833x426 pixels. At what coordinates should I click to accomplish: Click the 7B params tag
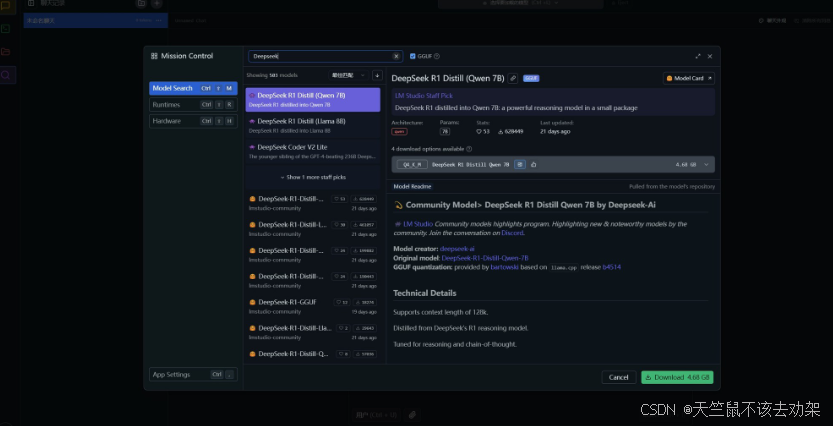pos(445,132)
